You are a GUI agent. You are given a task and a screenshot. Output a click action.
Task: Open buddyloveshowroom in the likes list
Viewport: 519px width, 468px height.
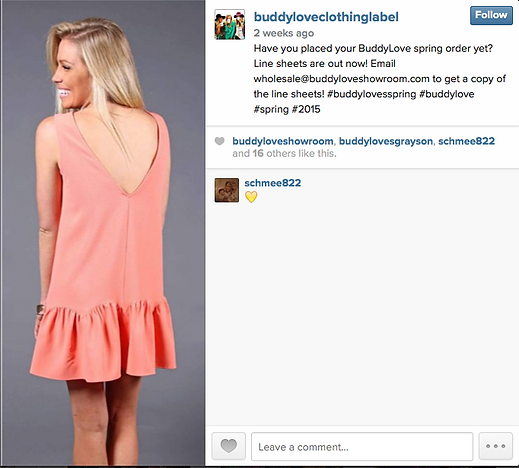(x=283, y=141)
